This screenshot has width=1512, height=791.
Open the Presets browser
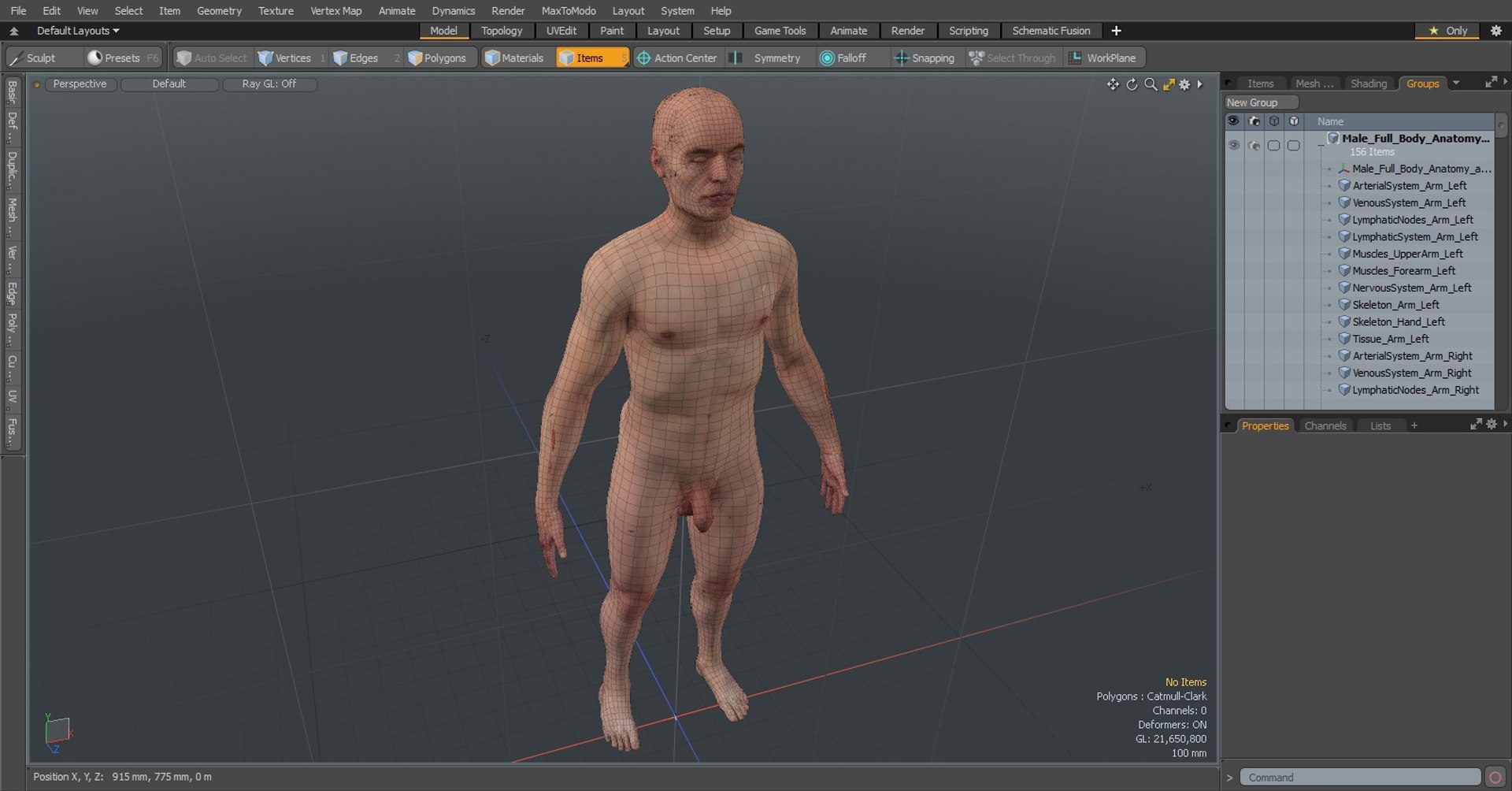pyautogui.click(x=122, y=58)
